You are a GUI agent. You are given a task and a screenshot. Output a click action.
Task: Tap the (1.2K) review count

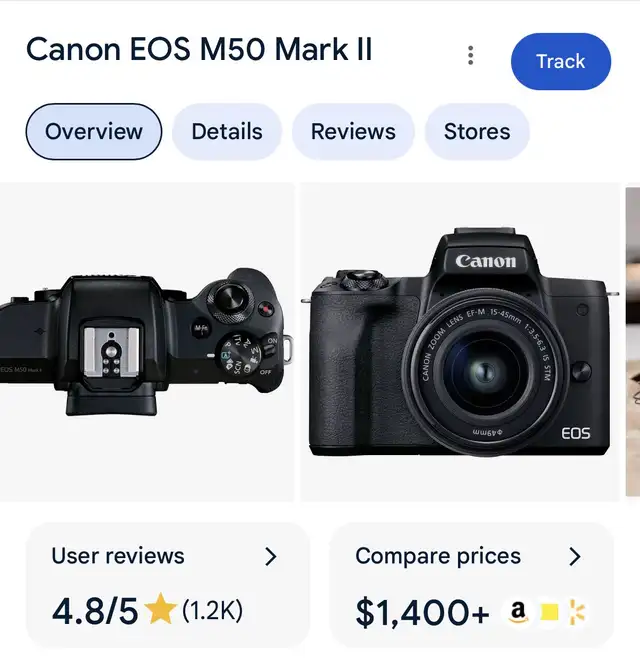click(x=212, y=610)
